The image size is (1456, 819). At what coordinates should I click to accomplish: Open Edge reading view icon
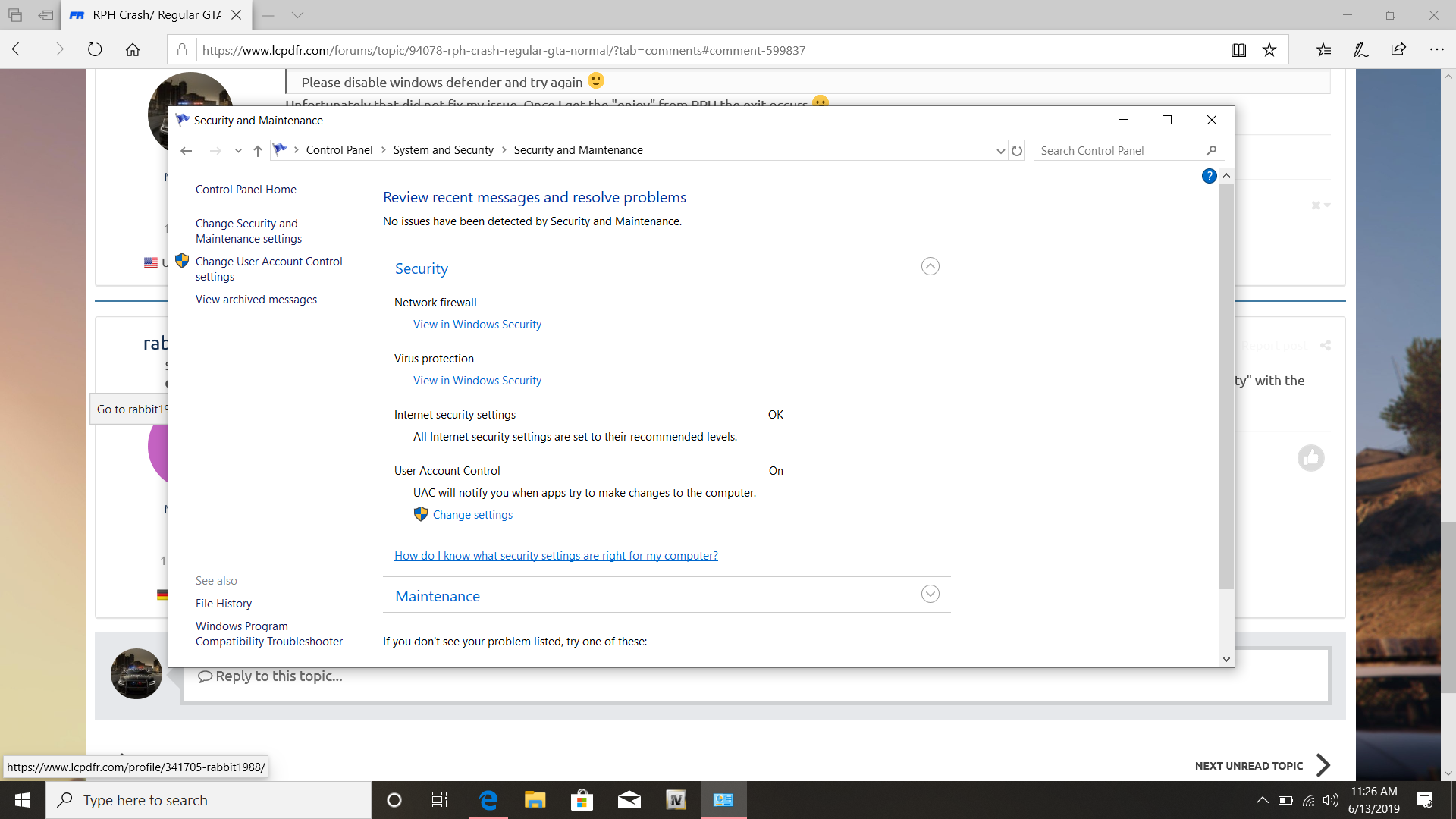pyautogui.click(x=1238, y=50)
